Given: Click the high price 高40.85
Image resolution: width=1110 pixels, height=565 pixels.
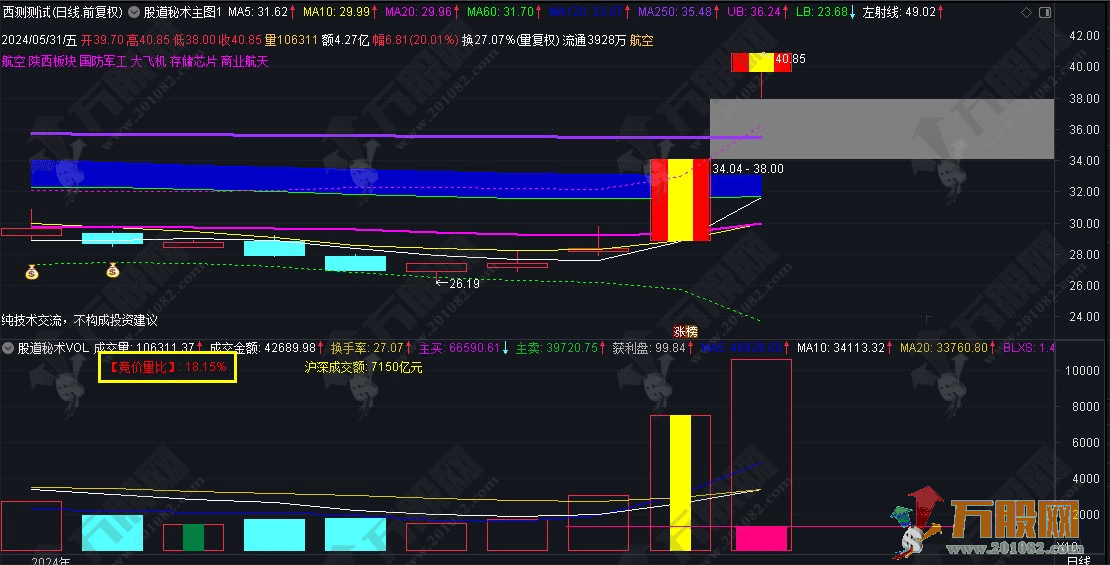Looking at the screenshot, I should 148,40.
